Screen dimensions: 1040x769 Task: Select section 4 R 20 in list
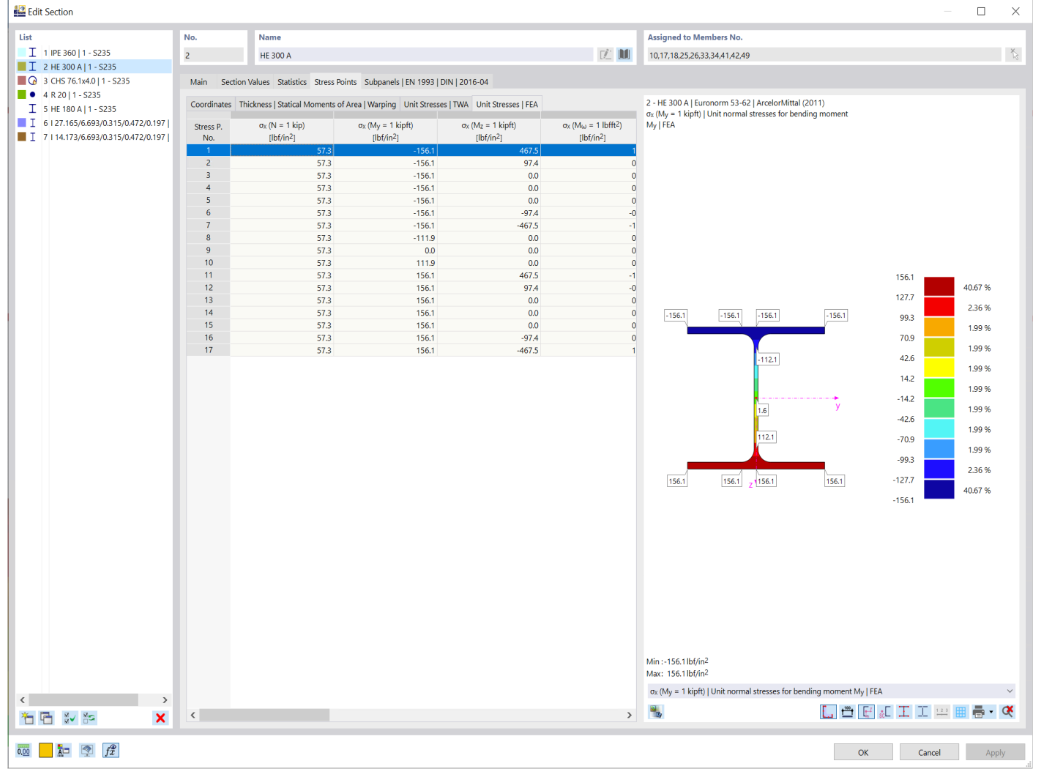point(94,95)
